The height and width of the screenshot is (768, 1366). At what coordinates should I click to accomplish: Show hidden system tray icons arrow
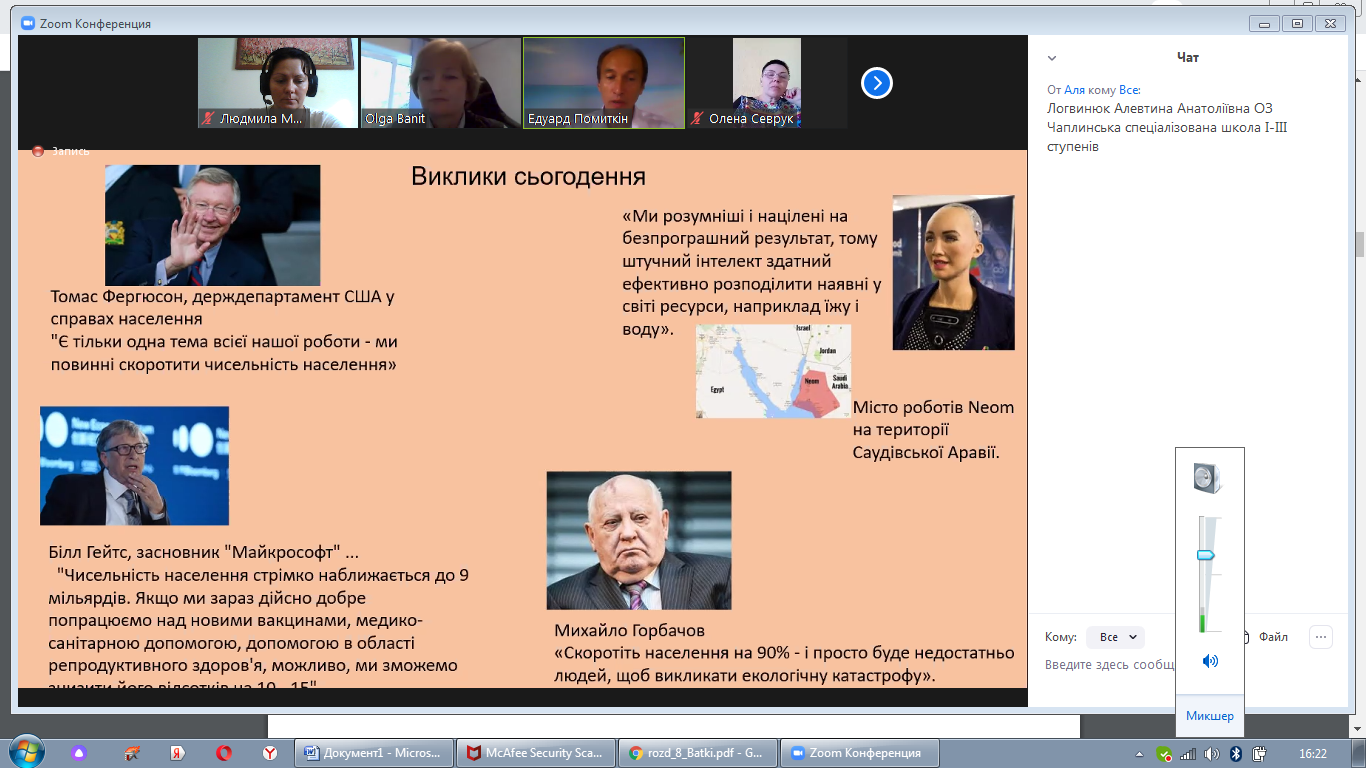tap(1141, 754)
